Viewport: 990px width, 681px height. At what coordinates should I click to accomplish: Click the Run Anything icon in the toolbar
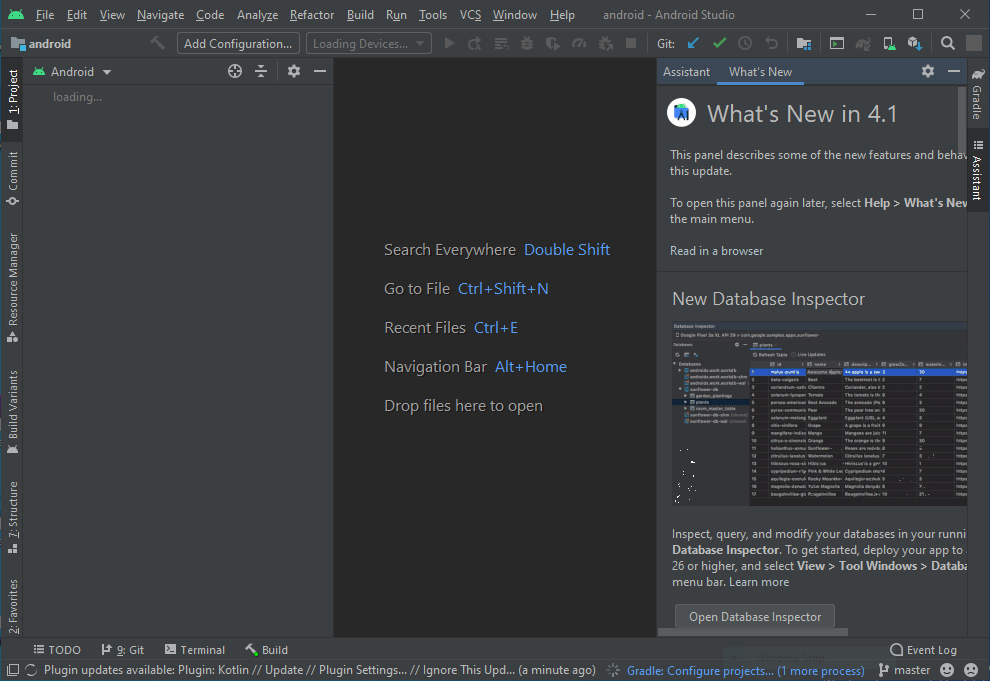click(x=837, y=44)
